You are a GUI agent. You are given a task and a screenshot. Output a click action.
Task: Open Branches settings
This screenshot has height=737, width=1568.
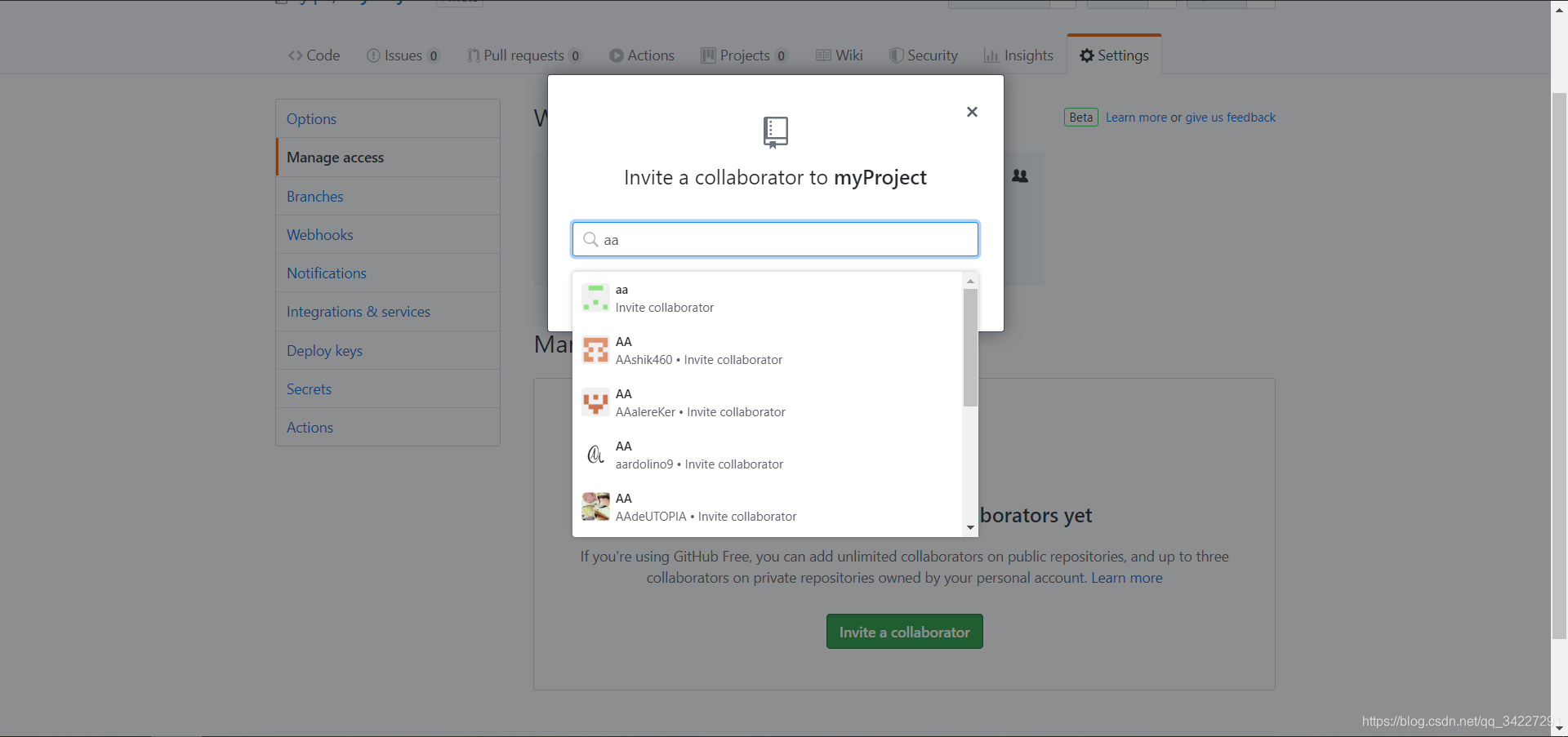click(388, 197)
